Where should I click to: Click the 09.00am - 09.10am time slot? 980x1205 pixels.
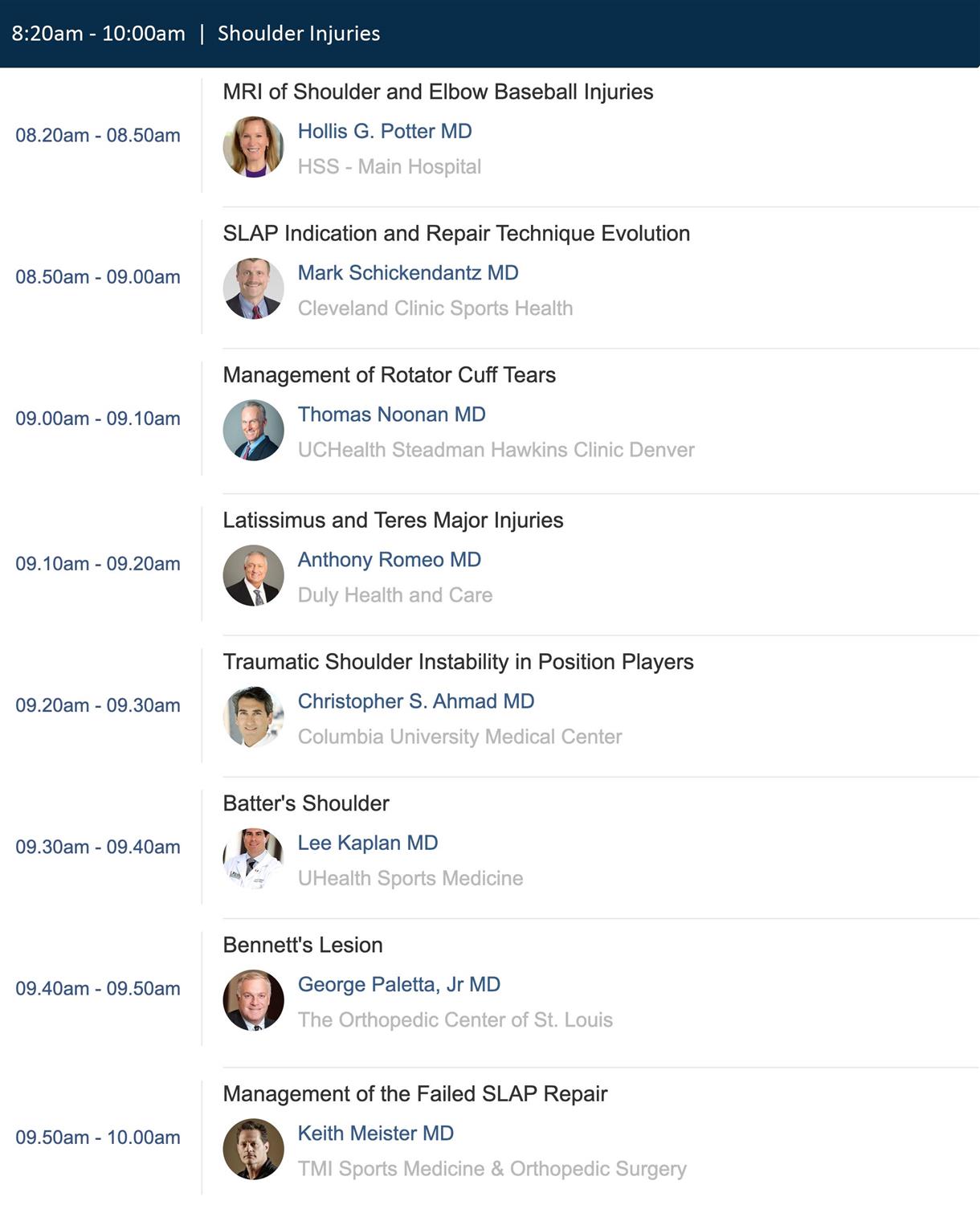(x=98, y=419)
